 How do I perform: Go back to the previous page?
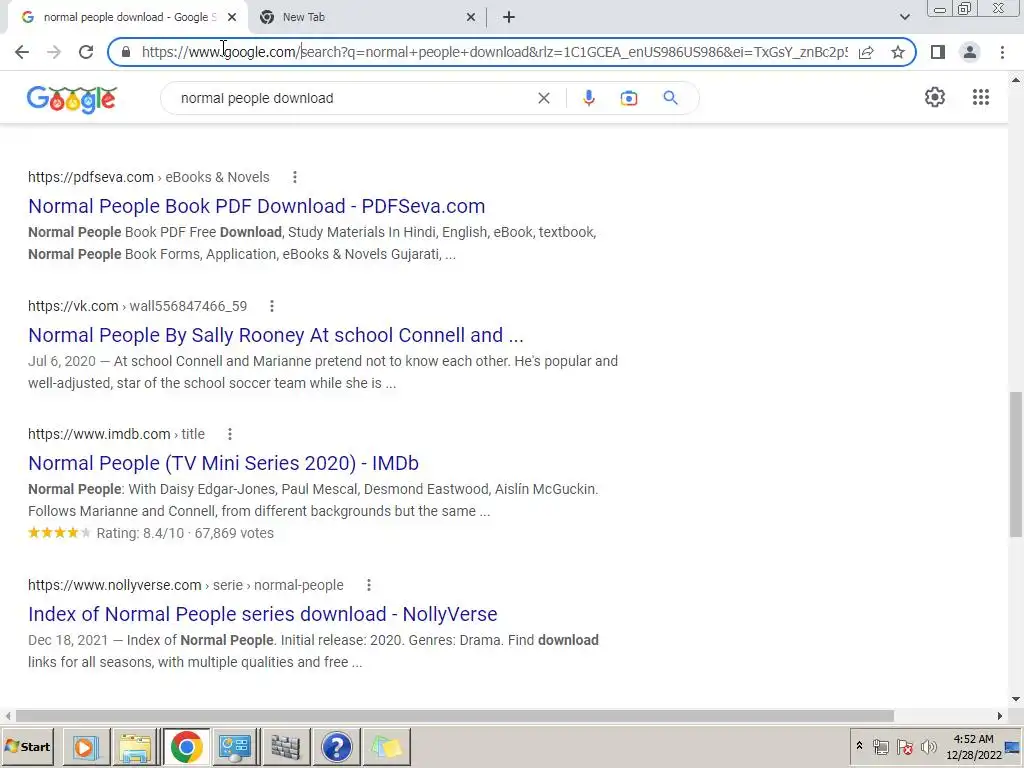point(22,52)
